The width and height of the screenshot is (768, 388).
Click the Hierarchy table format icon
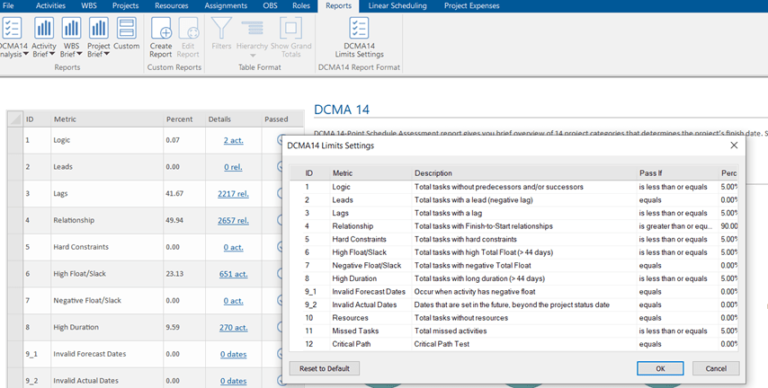point(252,28)
